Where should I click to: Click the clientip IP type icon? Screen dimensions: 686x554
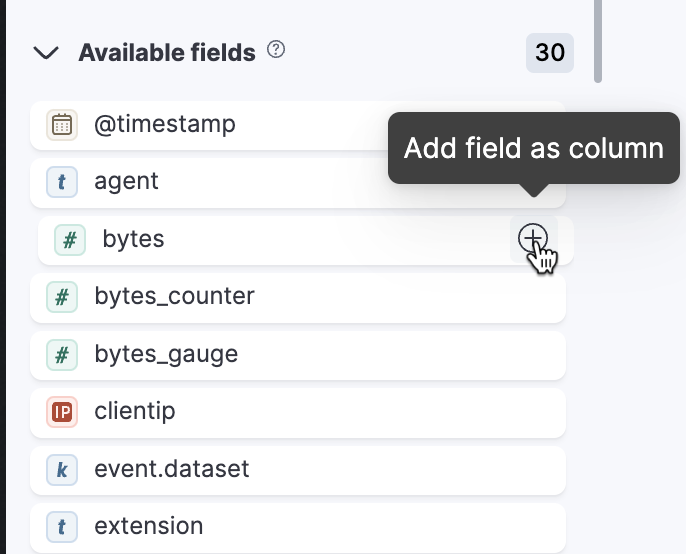pos(62,412)
